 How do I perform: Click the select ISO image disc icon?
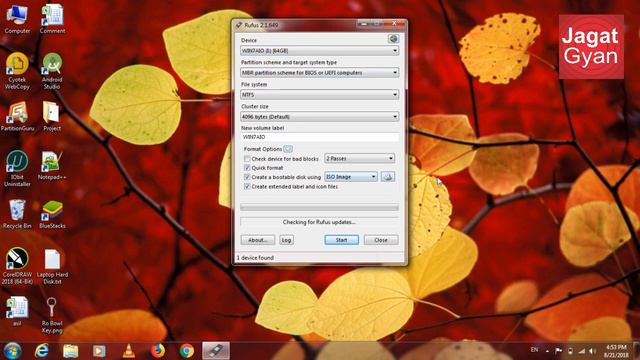click(x=388, y=177)
